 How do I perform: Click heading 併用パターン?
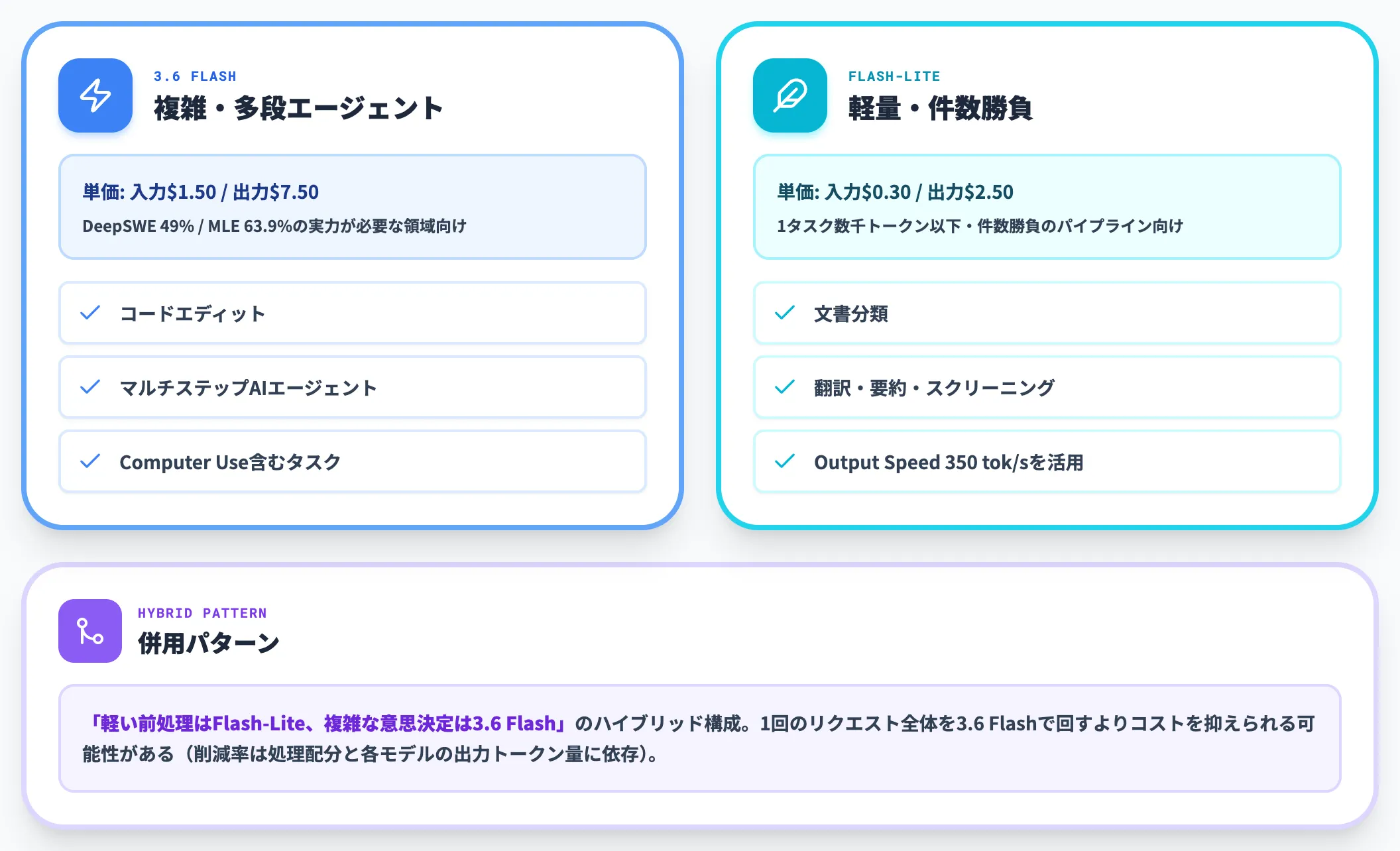coord(209,643)
